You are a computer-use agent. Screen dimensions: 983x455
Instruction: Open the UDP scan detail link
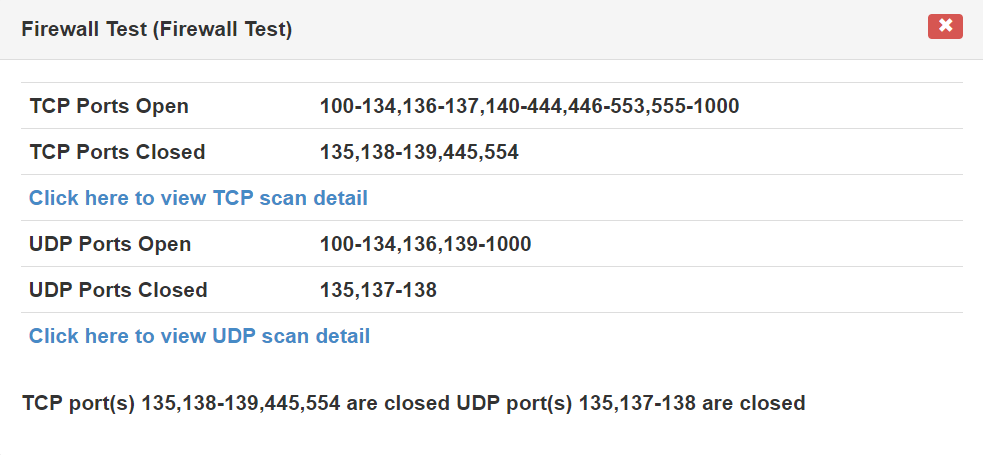pos(199,336)
